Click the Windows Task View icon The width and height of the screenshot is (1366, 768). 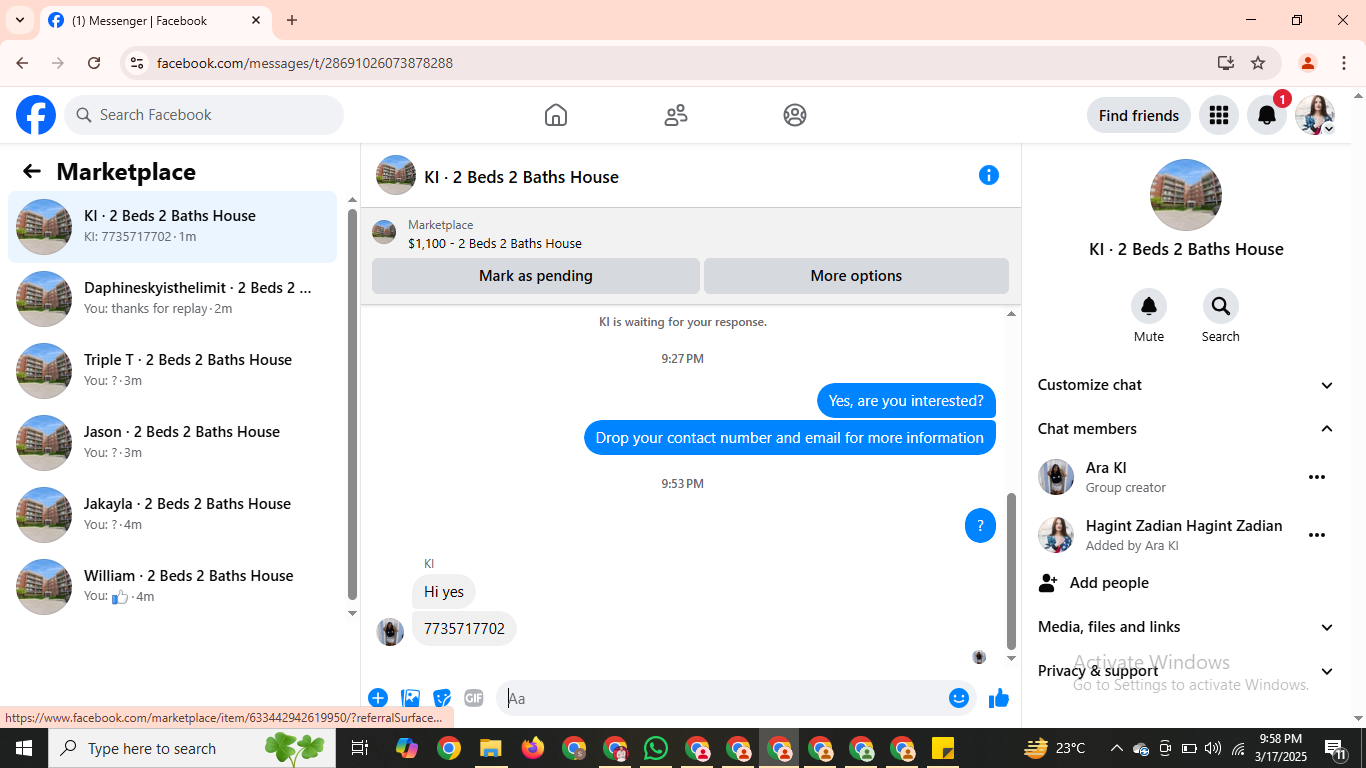pyautogui.click(x=360, y=748)
